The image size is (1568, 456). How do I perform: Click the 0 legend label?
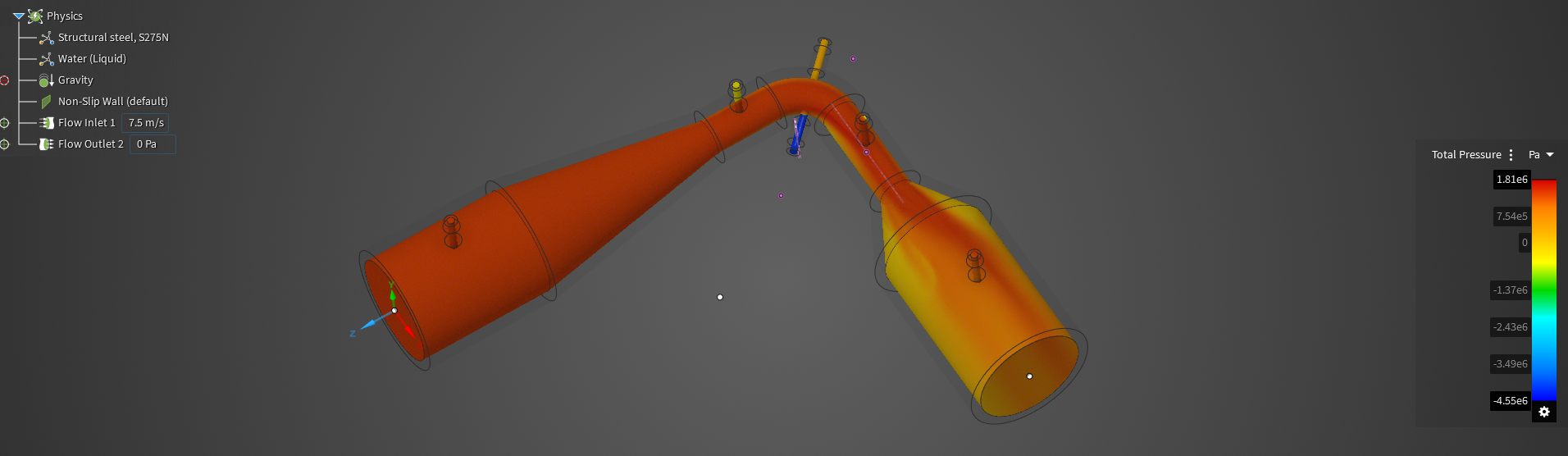(1525, 243)
